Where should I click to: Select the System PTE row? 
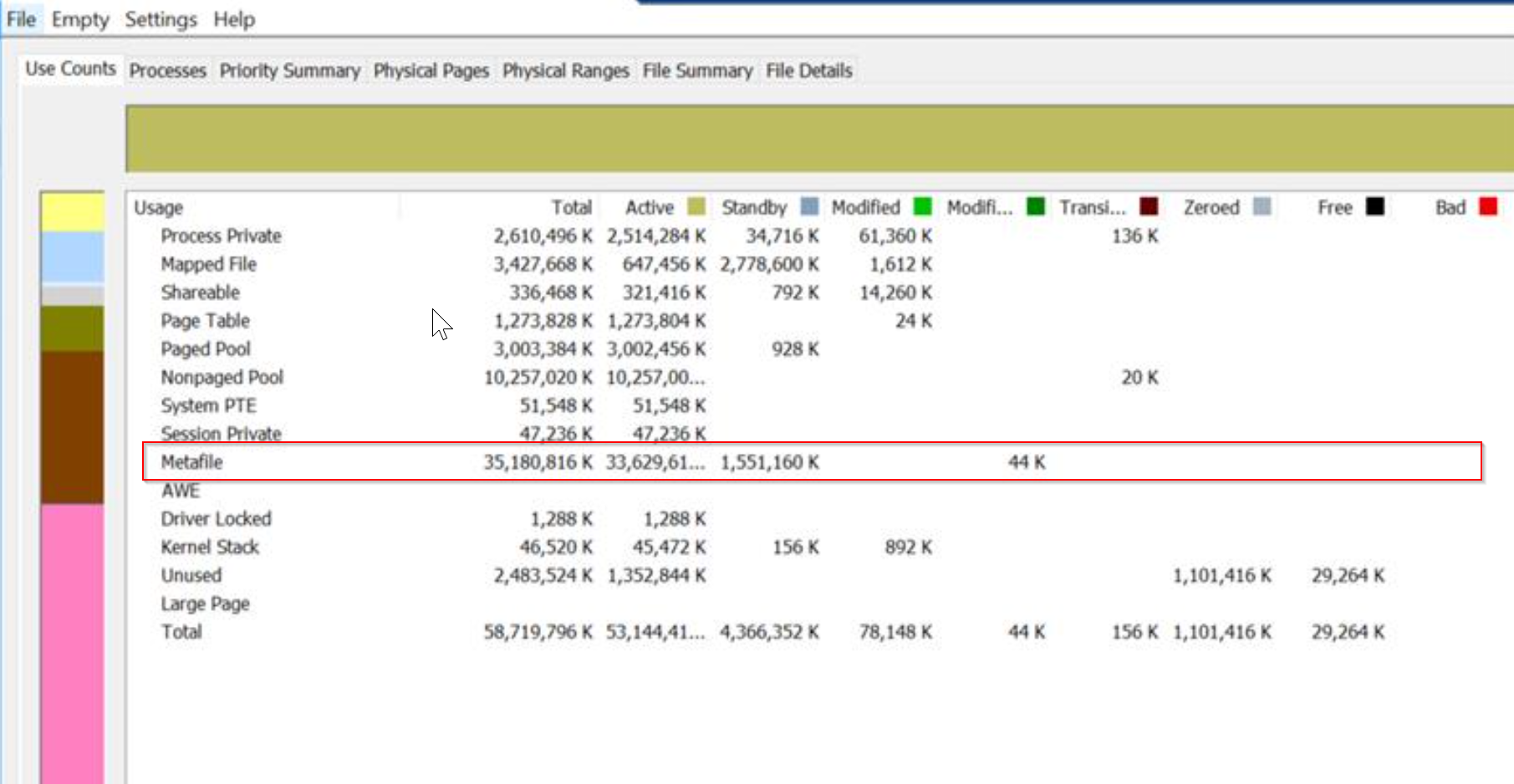tap(819, 406)
